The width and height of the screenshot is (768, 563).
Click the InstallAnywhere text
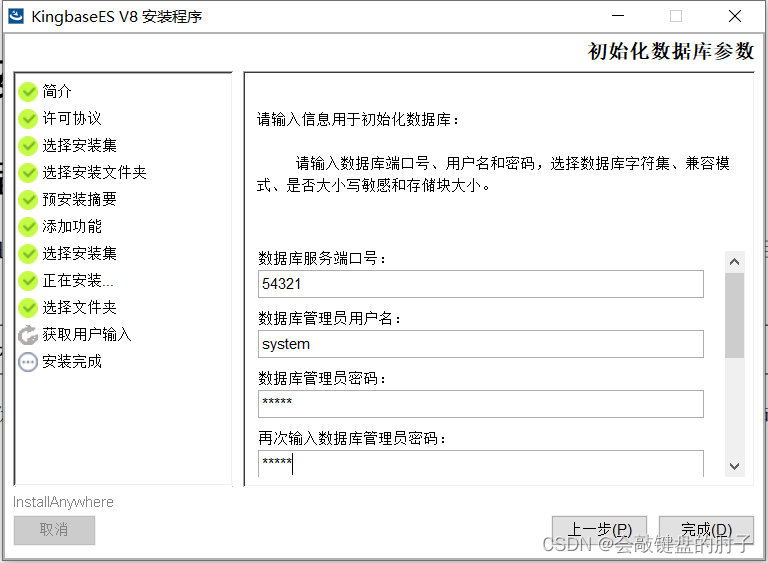click(63, 502)
